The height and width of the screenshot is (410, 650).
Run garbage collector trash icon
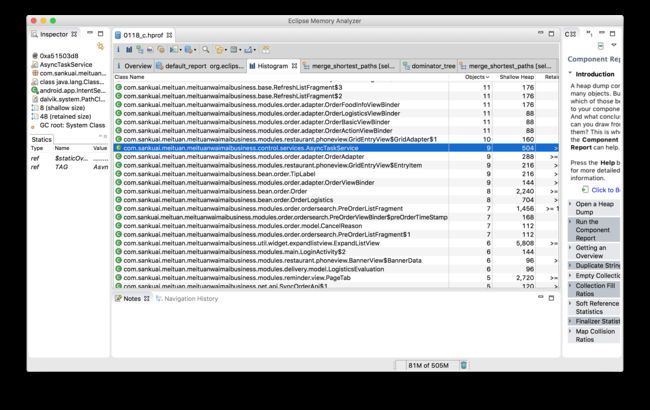click(464, 365)
